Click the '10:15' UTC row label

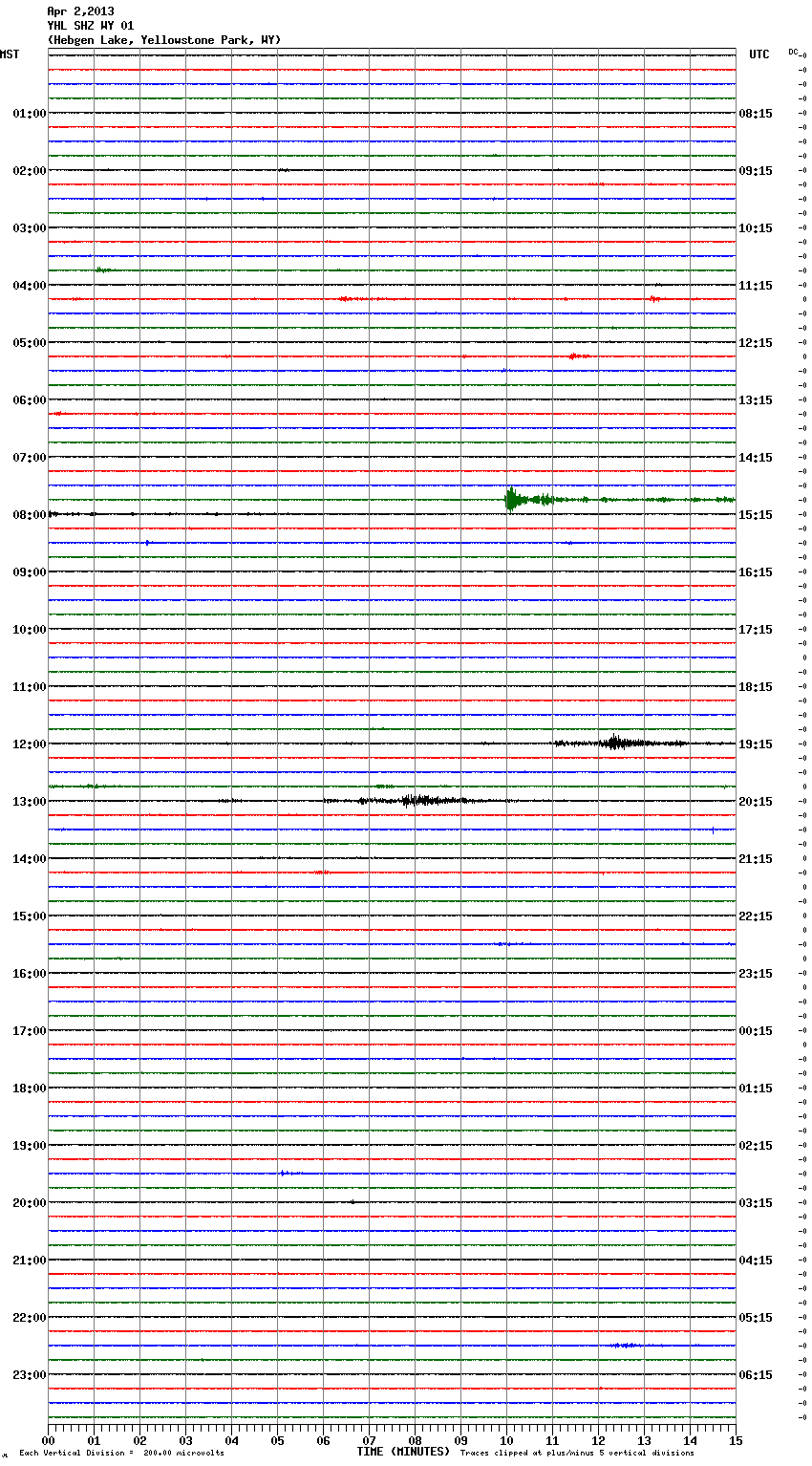pyautogui.click(x=756, y=228)
